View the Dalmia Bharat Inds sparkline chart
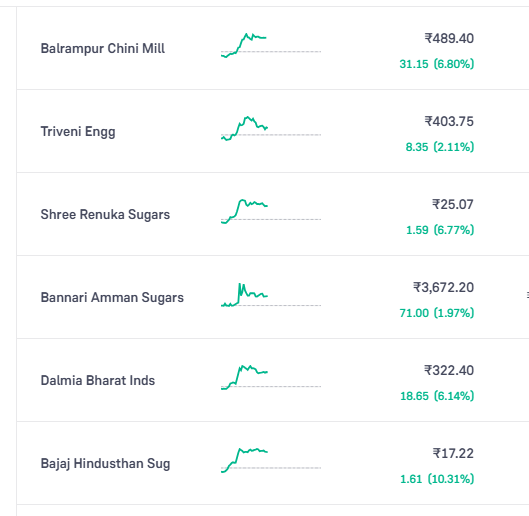529x516 pixels. click(x=271, y=377)
